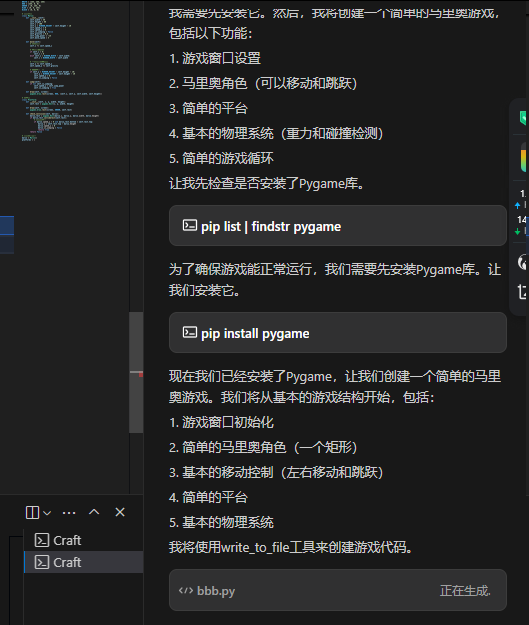This screenshot has height=625, width=529.
Task: Click the 正在生成 status text
Action: 465,590
